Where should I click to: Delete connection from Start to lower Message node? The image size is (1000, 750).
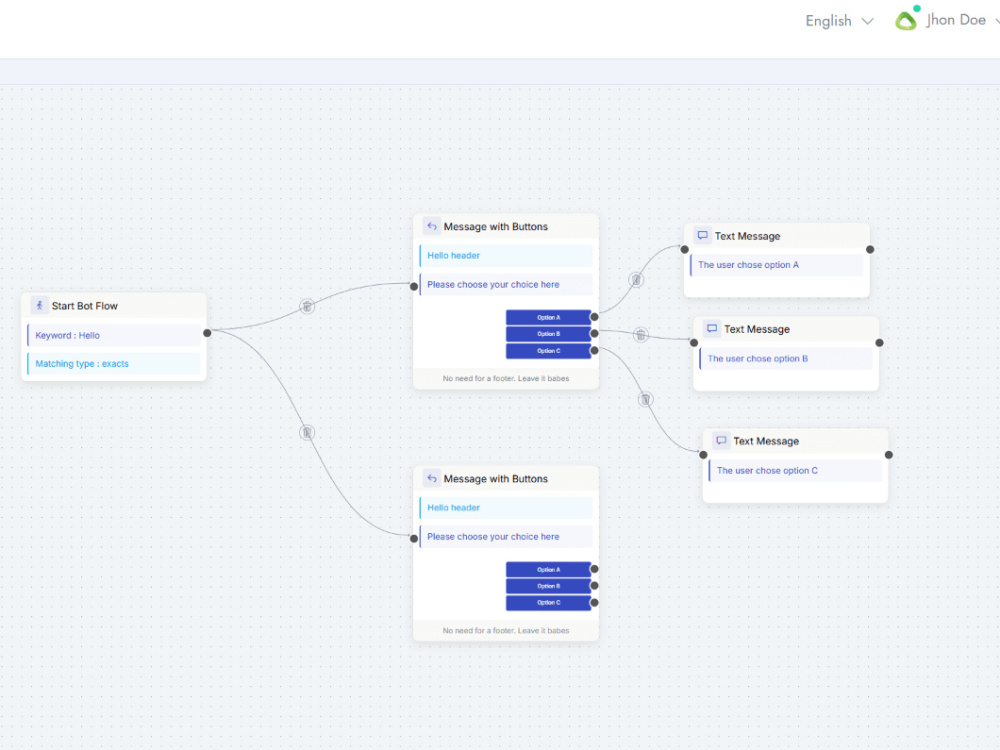(x=307, y=432)
